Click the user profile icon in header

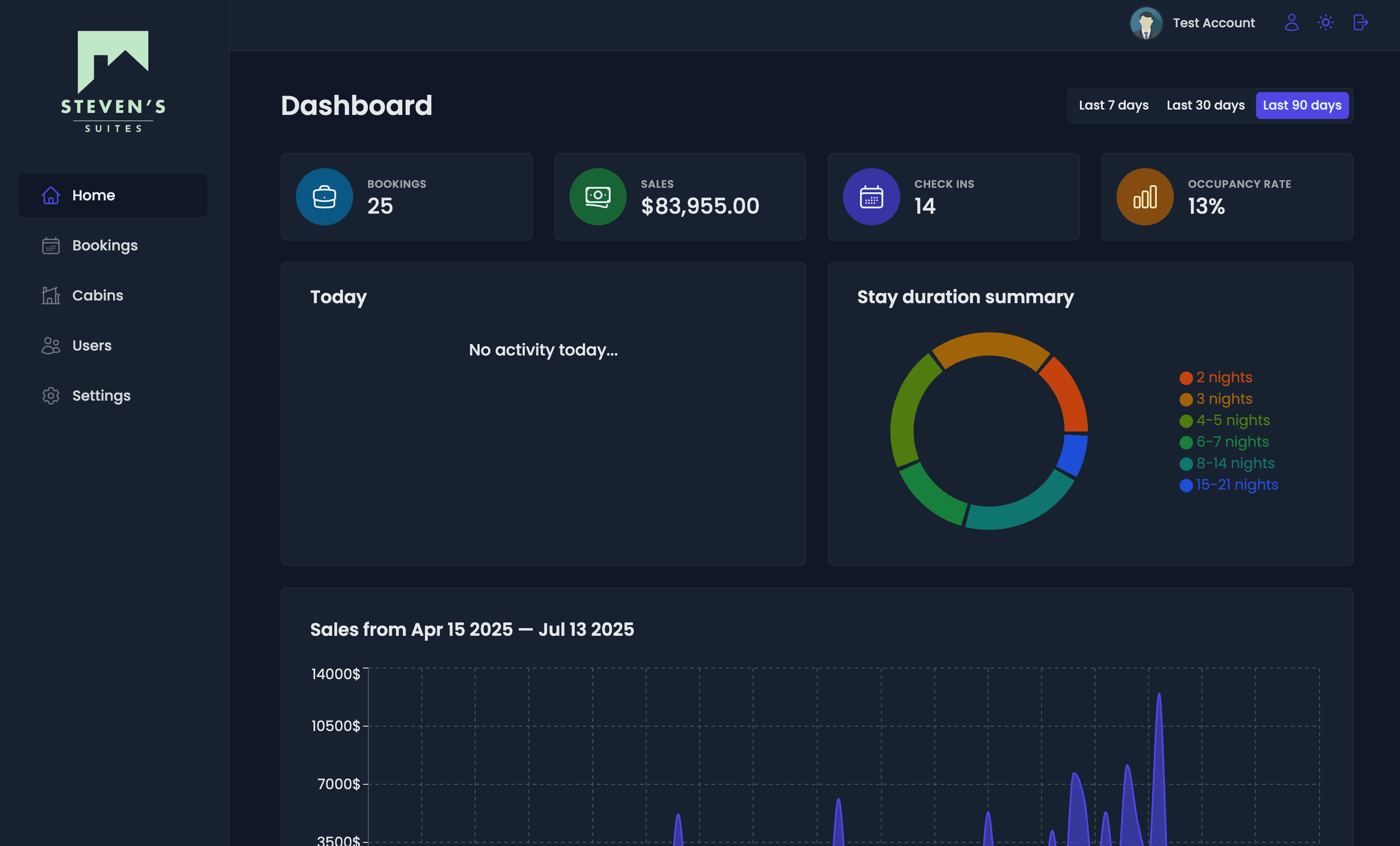click(1291, 23)
